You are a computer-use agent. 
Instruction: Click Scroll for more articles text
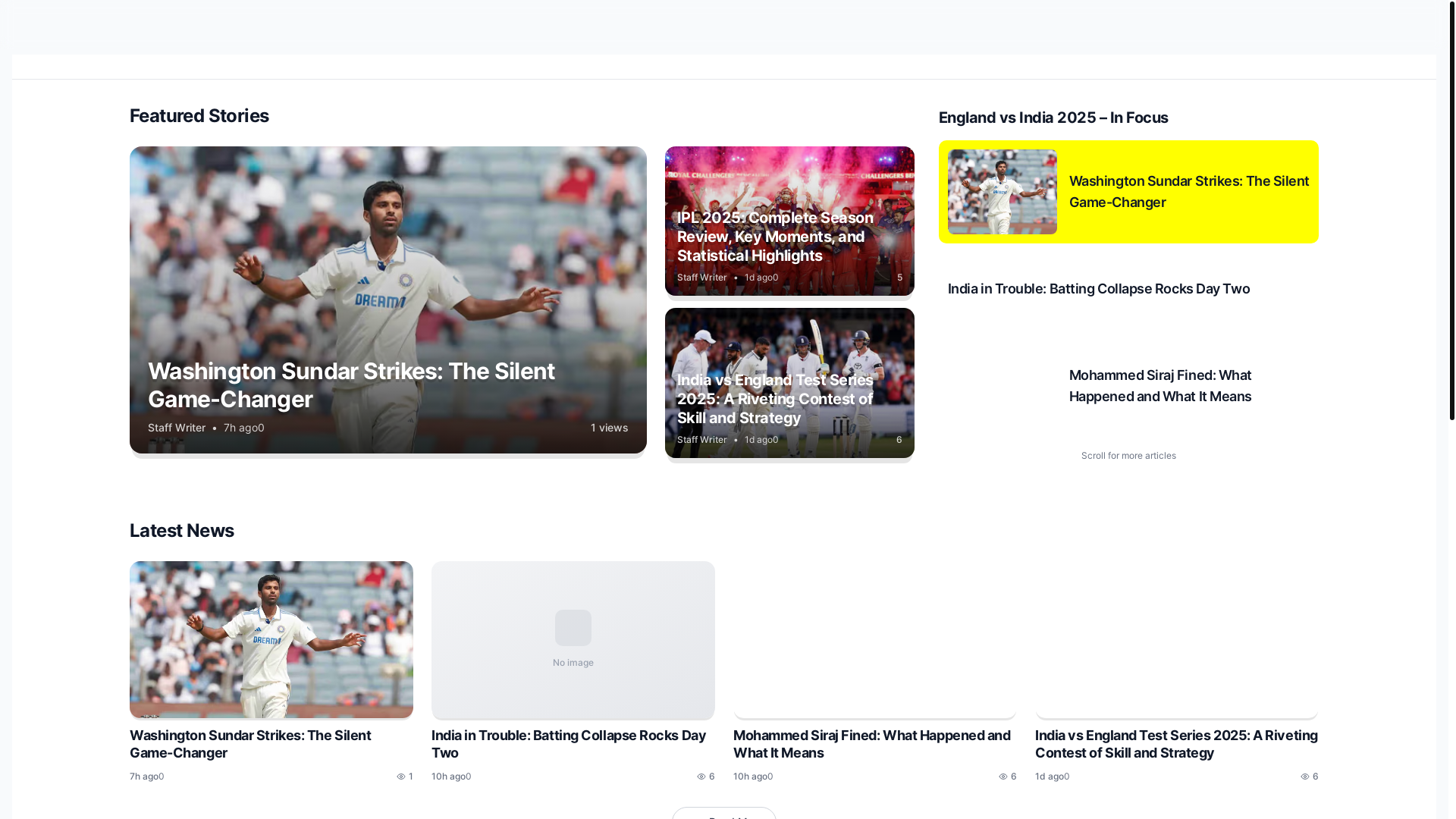pos(1128,456)
